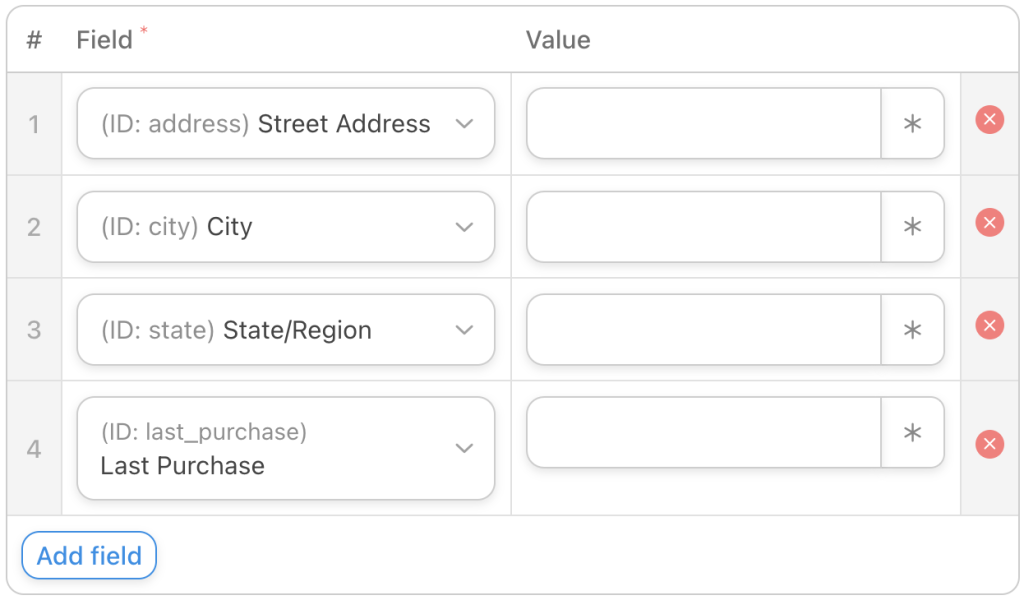Viewport: 1024px width, 600px height.
Task: Remove the Last Purchase field row
Action: point(989,444)
